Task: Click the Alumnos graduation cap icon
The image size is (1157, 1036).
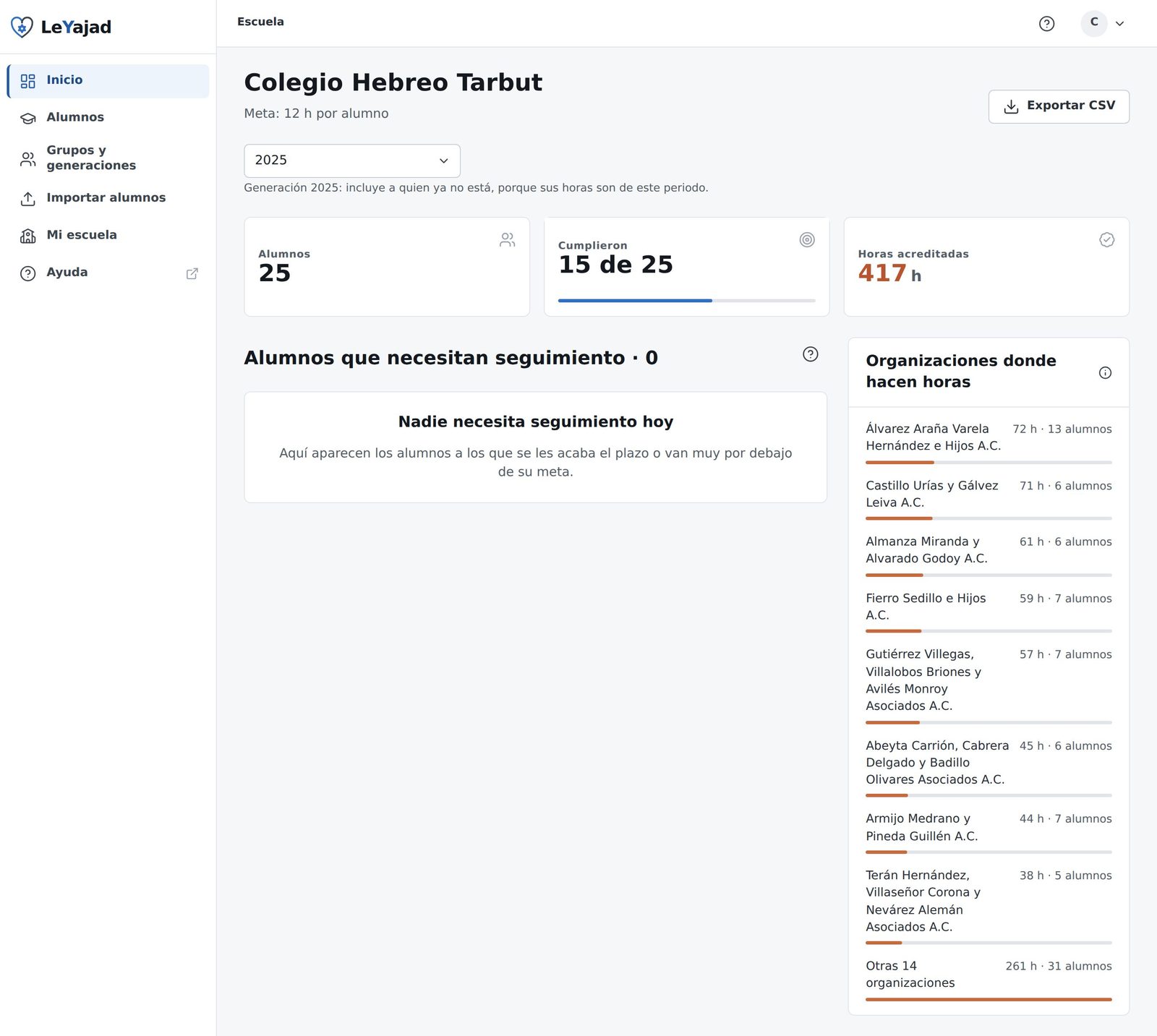Action: pos(28,118)
